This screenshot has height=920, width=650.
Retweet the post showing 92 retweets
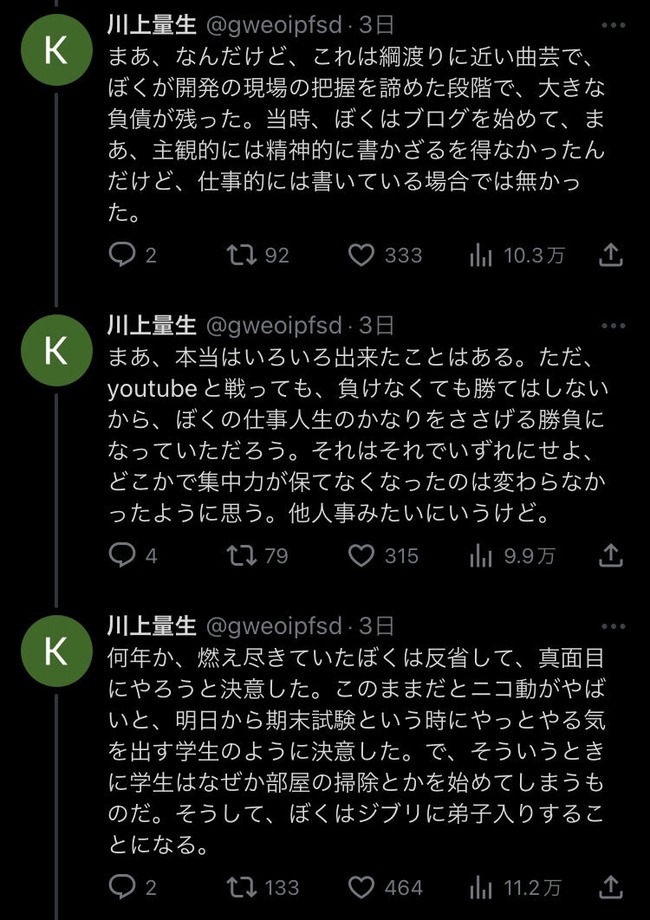(x=258, y=255)
